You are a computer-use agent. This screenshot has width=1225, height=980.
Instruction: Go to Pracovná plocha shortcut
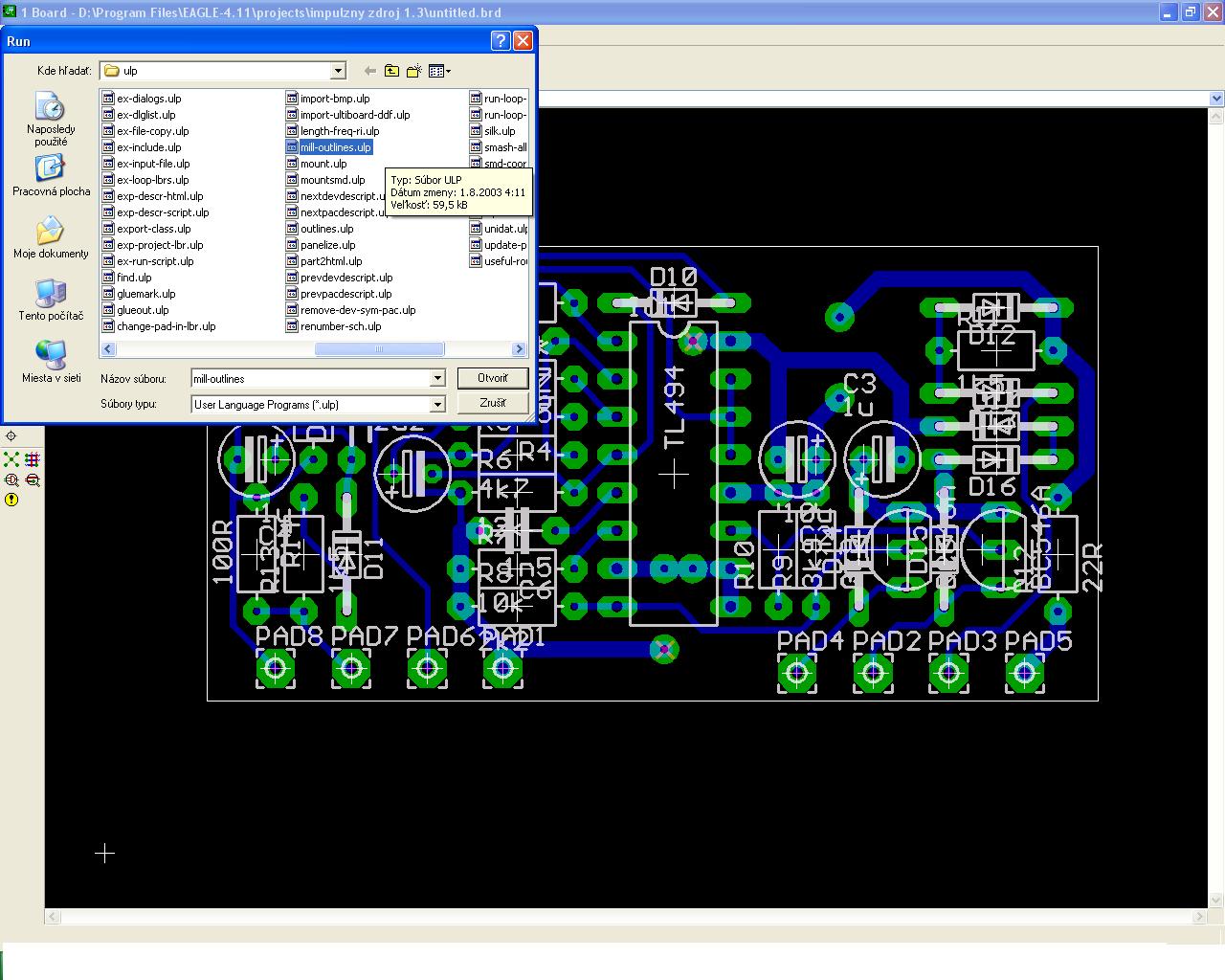point(51,176)
